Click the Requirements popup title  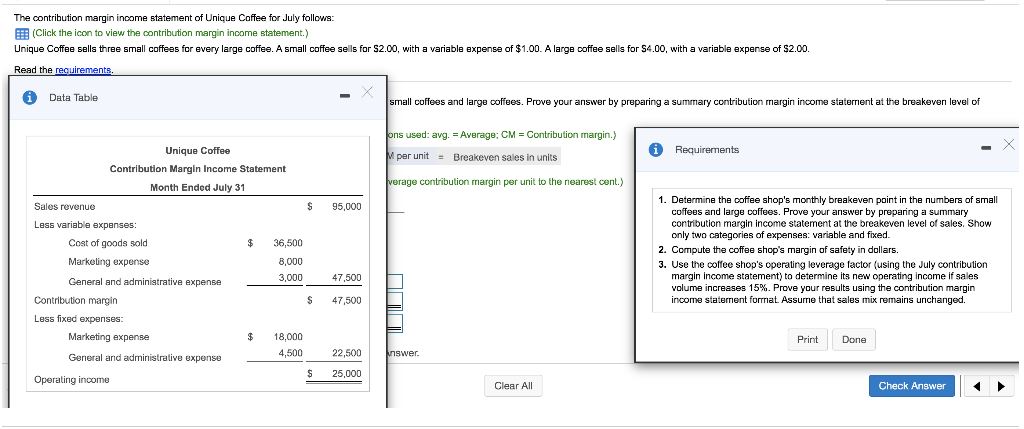coord(707,150)
